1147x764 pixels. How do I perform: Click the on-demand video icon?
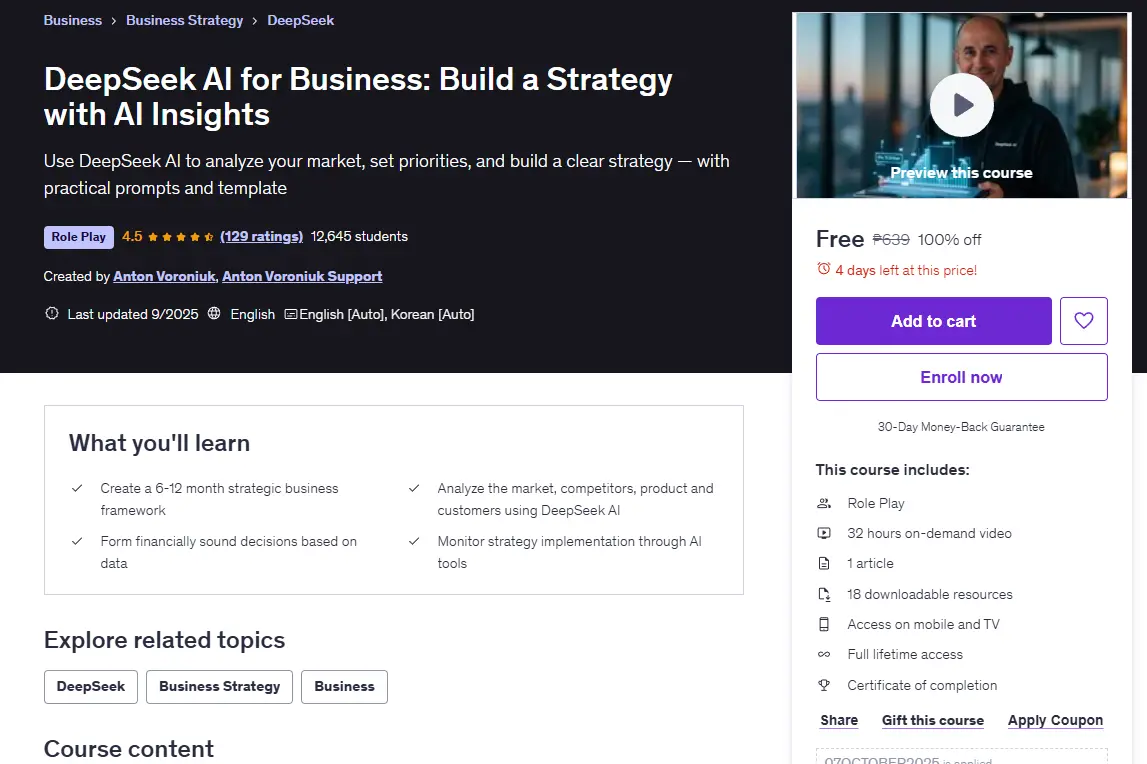pyautogui.click(x=824, y=533)
